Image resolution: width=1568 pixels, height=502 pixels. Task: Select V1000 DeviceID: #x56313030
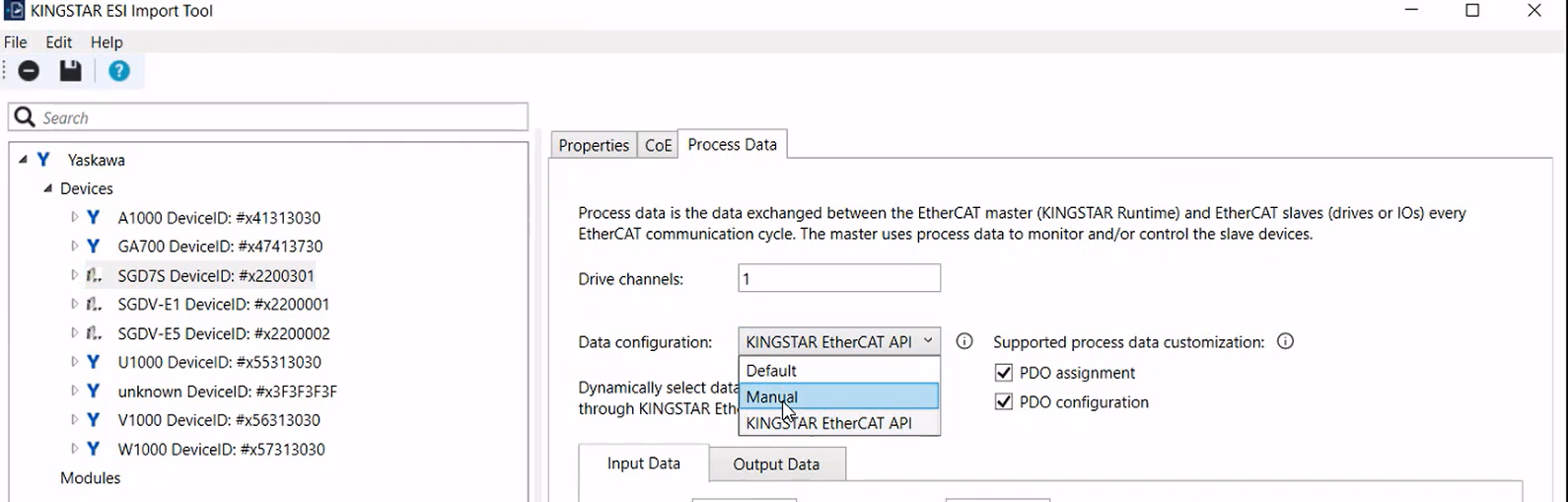(x=219, y=420)
